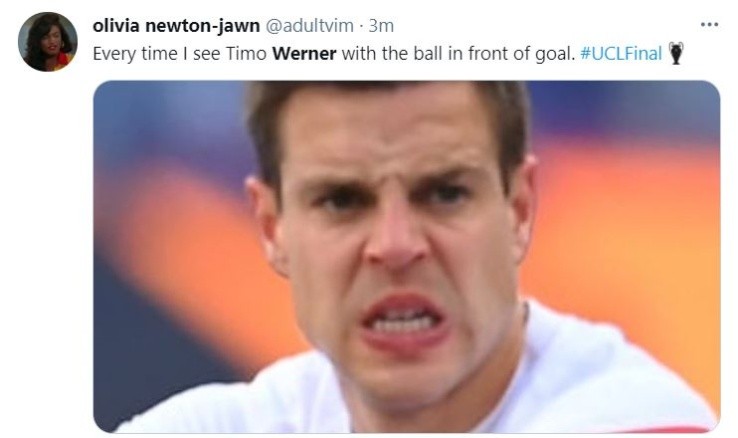Click the trophy emoji after the hashtag
Screen dimensions: 738x438
[x=676, y=53]
